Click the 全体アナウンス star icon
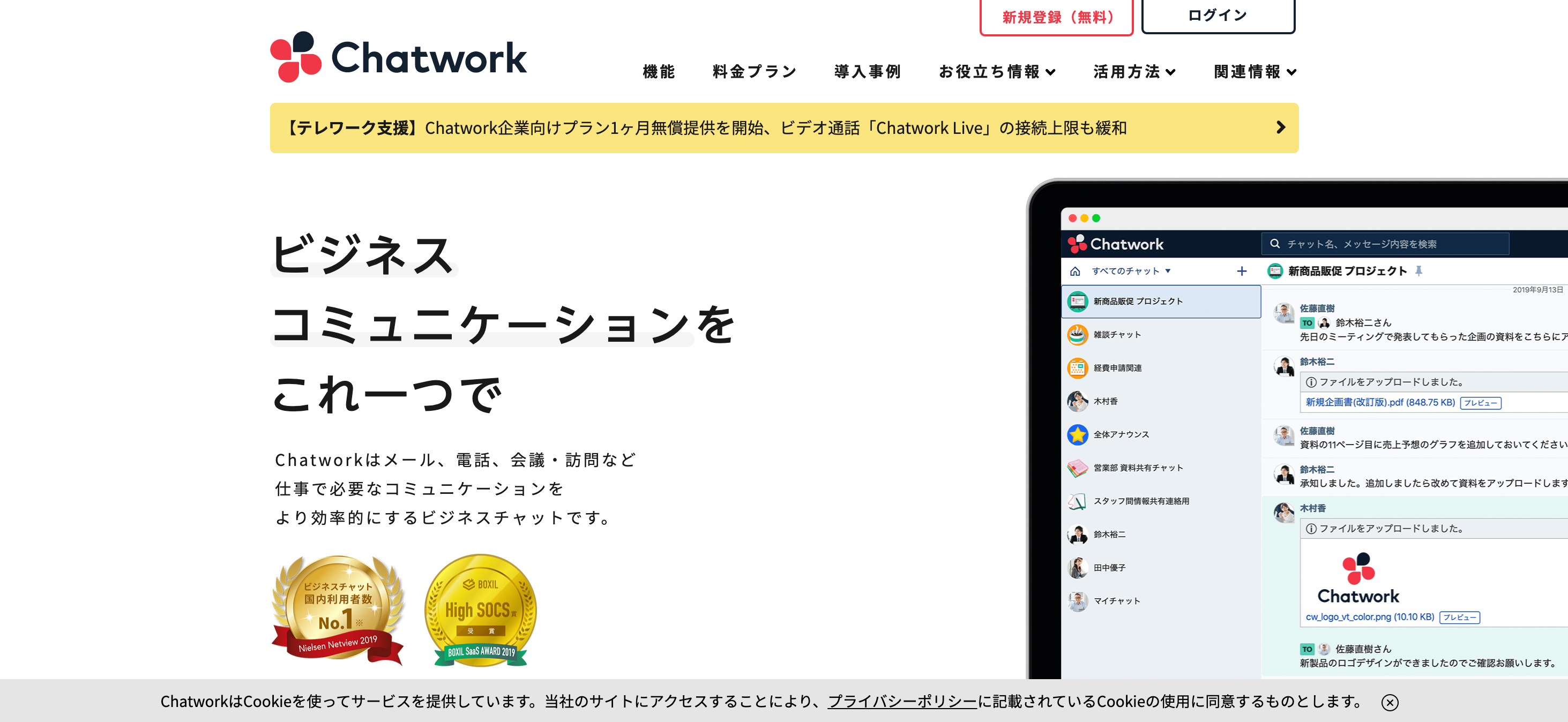 click(1077, 435)
